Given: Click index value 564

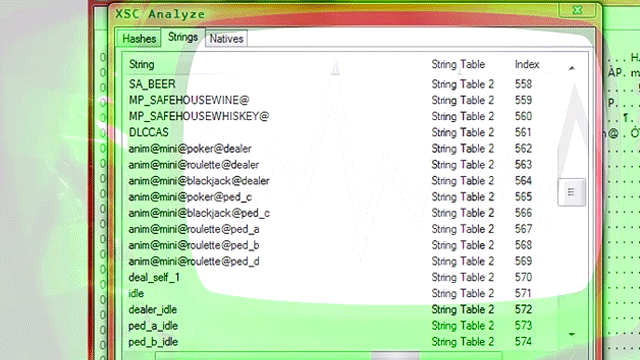Looking at the screenshot, I should coord(523,181).
